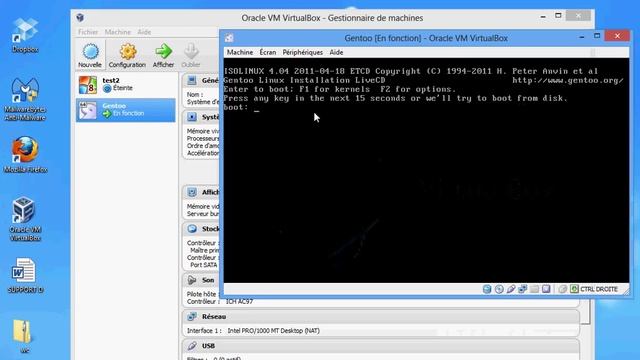Click the manager details pane vertical scrollbar
Screen dimensions: 640x360
click(x=585, y=311)
